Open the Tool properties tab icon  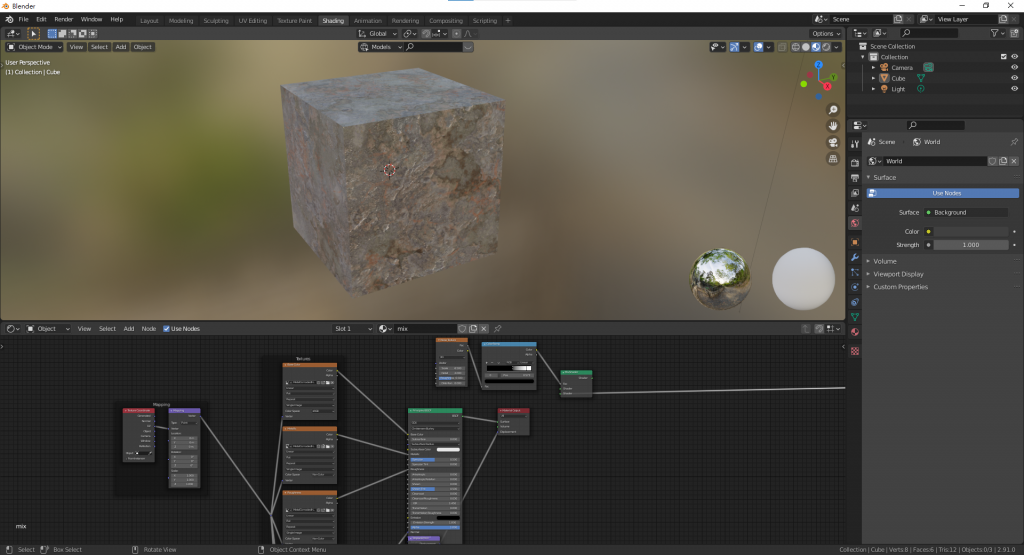click(854, 144)
